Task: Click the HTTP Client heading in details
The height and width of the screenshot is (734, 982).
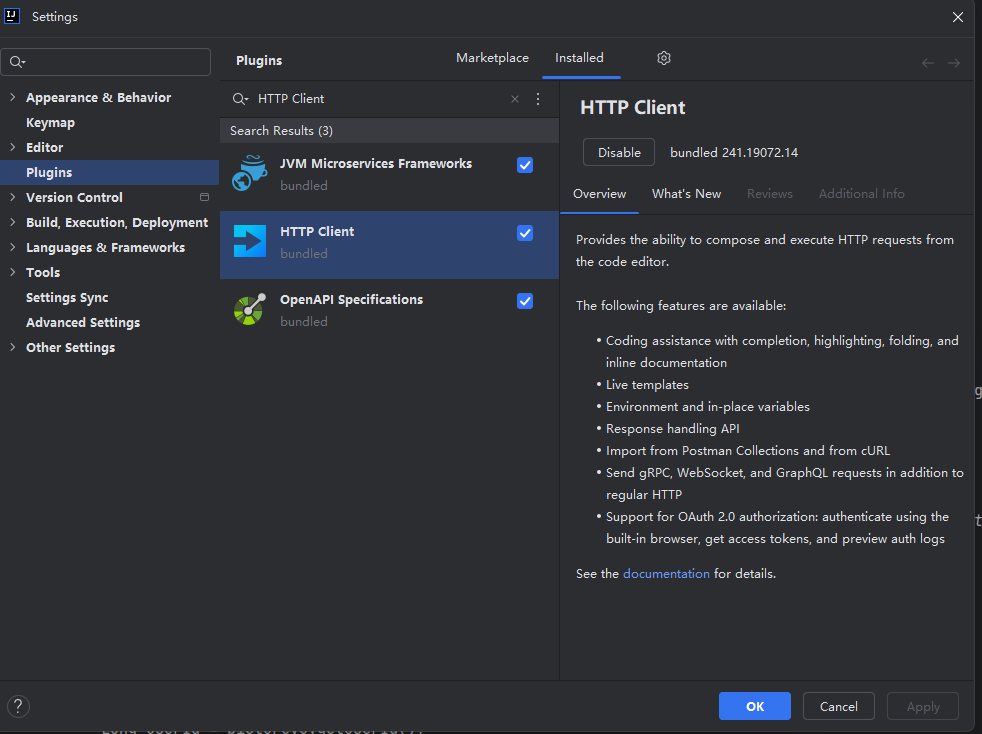Action: 633,107
